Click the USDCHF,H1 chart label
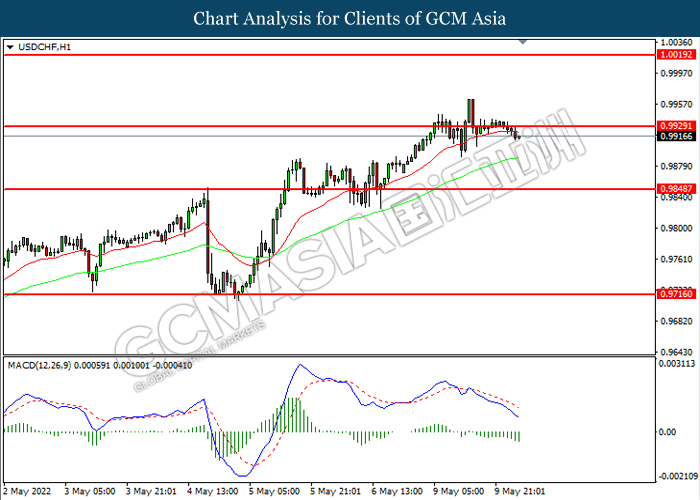Viewport: 700px width, 500px height. tap(44, 47)
